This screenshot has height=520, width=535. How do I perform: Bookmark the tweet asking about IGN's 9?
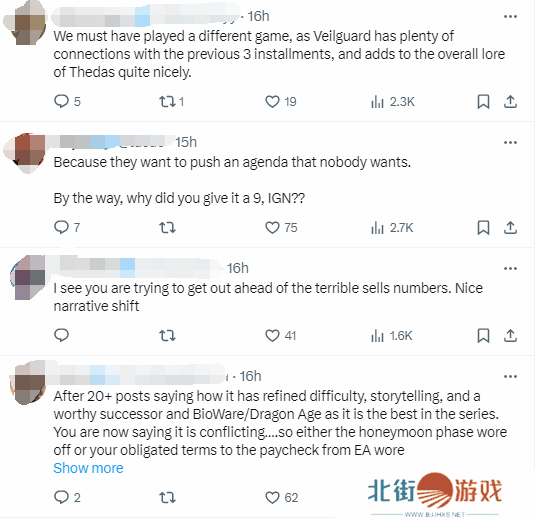point(483,228)
